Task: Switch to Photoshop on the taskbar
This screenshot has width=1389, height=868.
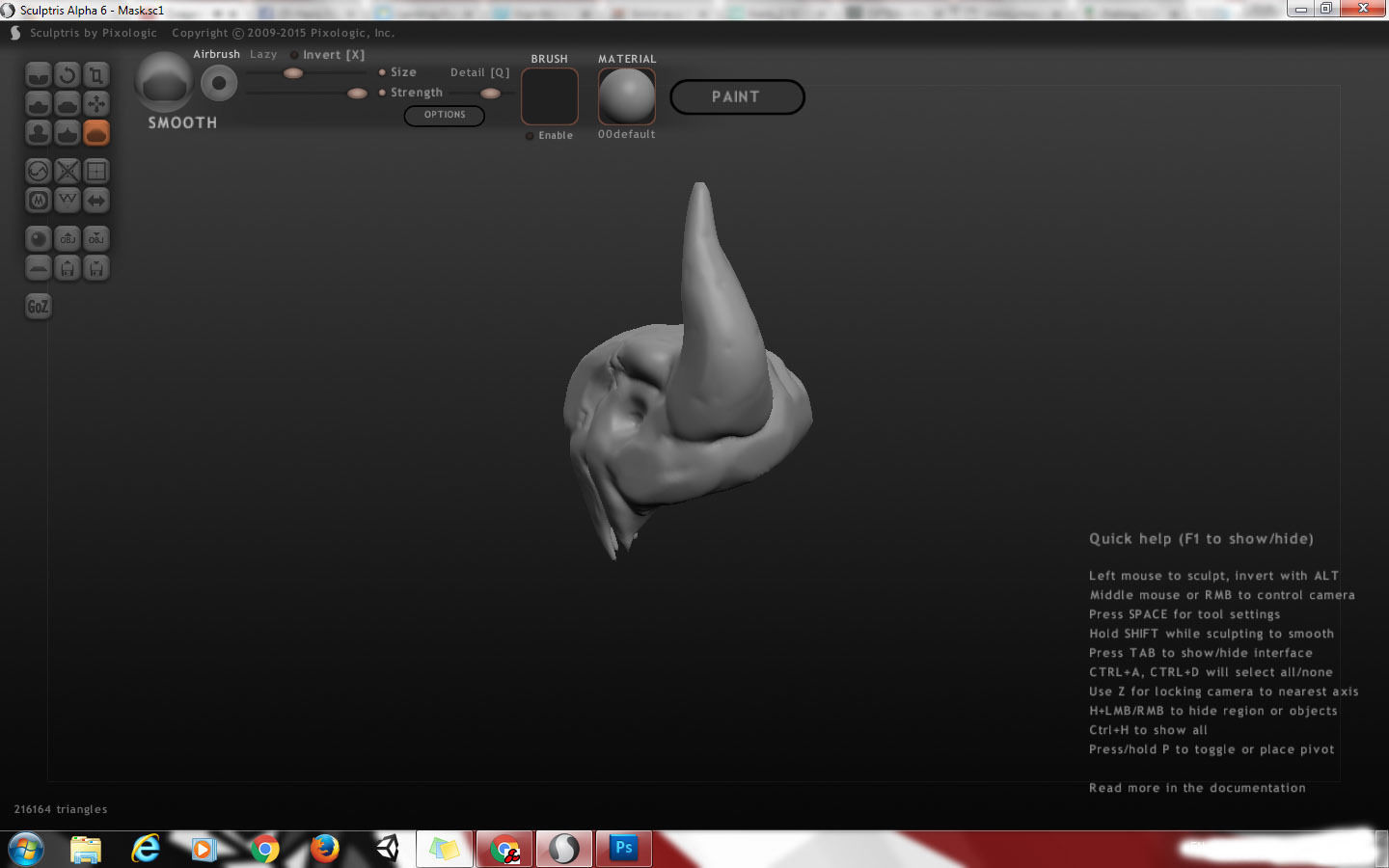Action: pyautogui.click(x=624, y=849)
